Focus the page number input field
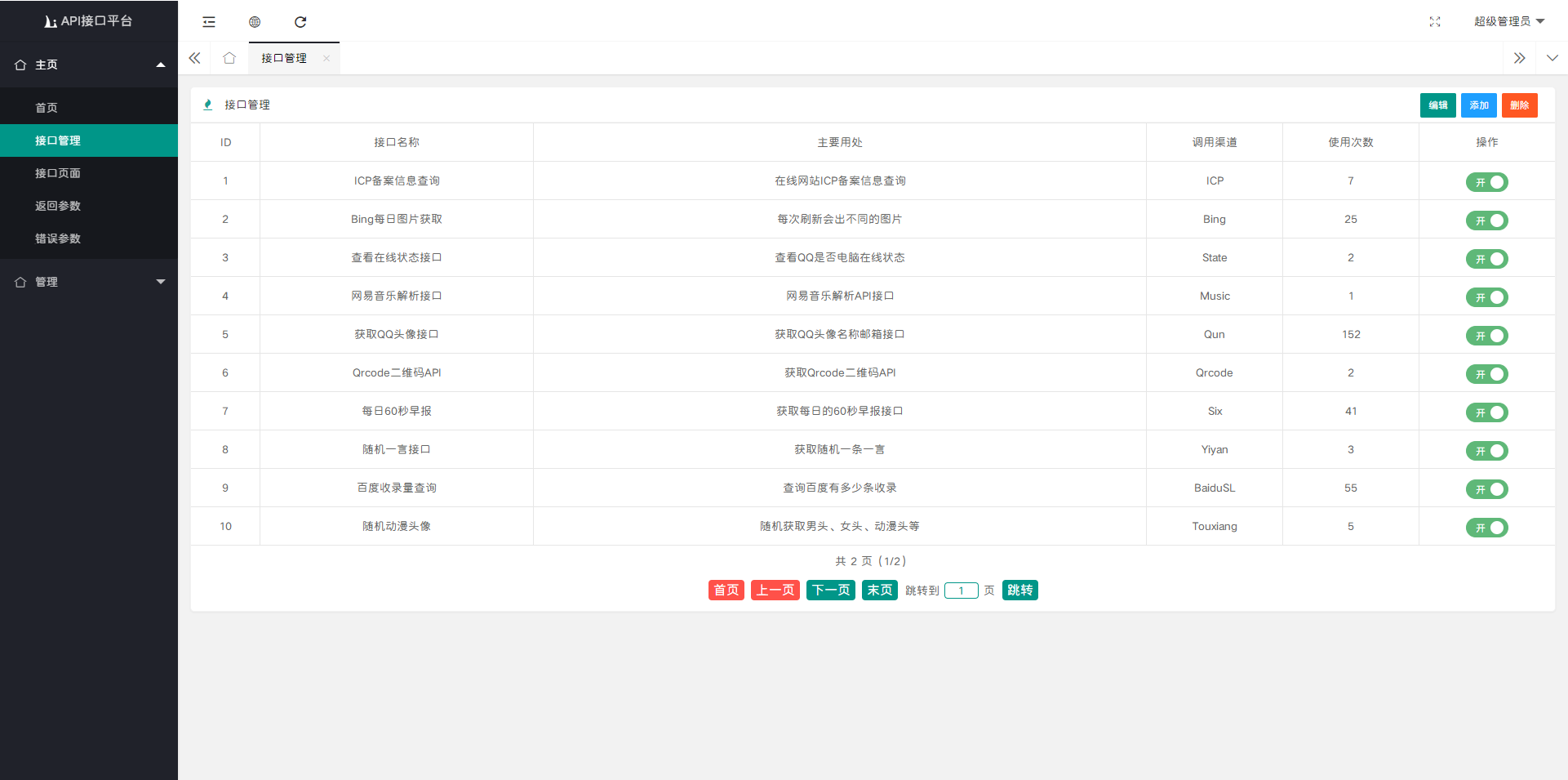 (962, 591)
